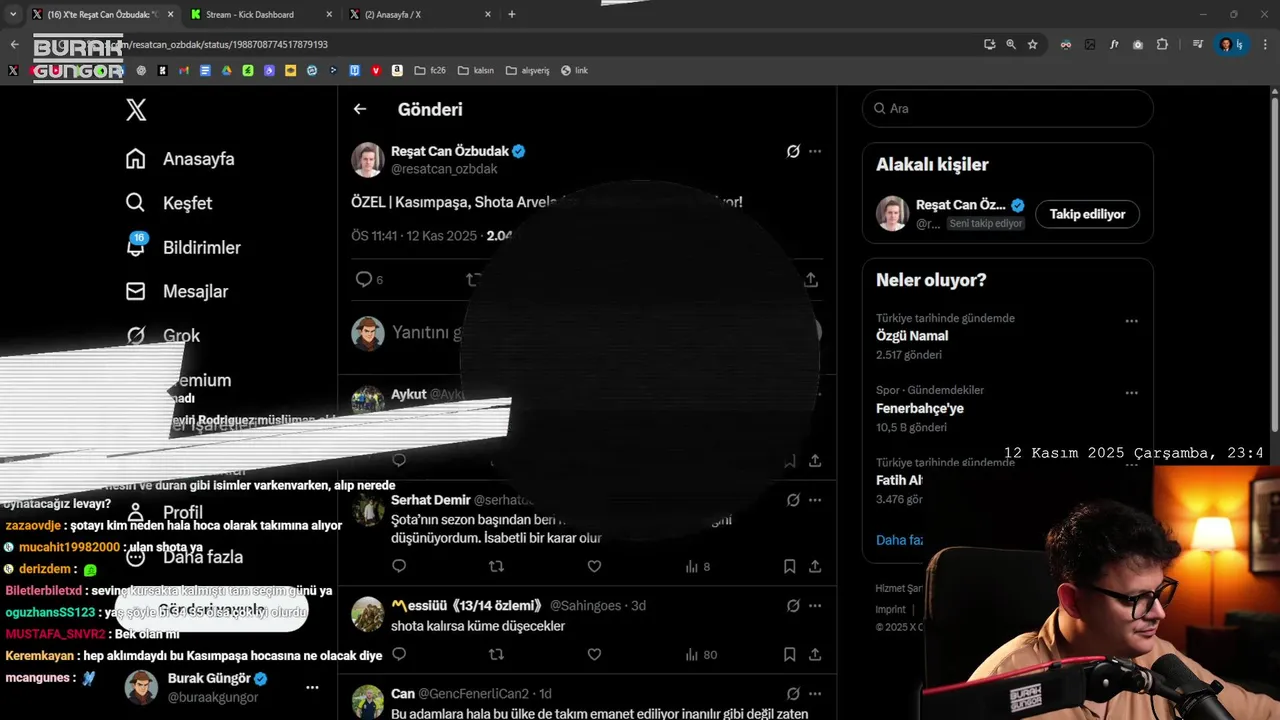The width and height of the screenshot is (1280, 720).
Task: Open Grok explanation on Reşat Can Özbudak's post
Action: (x=792, y=151)
